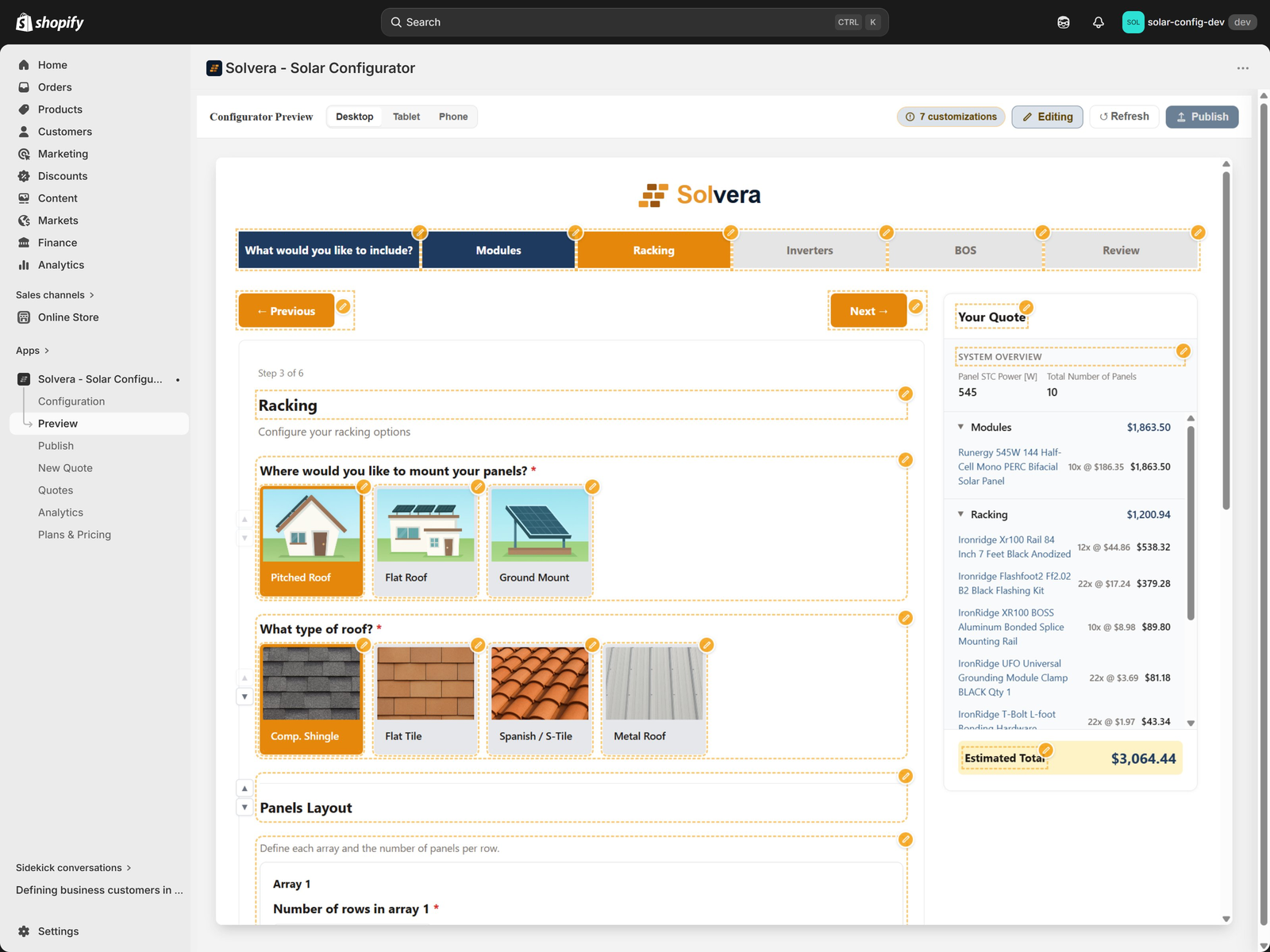Move roof type question down

(244, 697)
